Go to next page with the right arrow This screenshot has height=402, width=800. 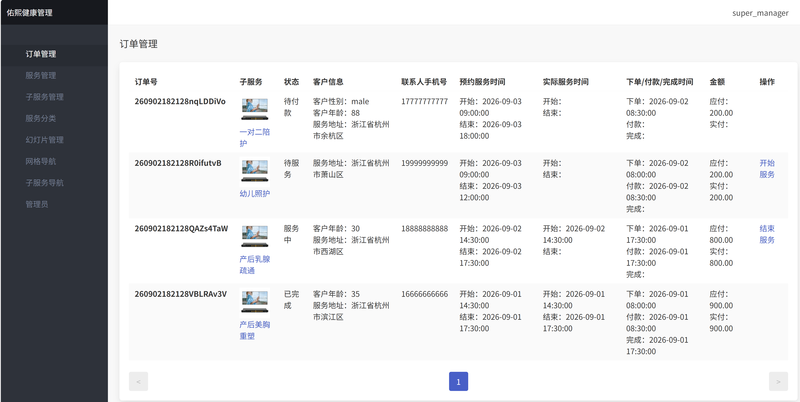pos(778,382)
